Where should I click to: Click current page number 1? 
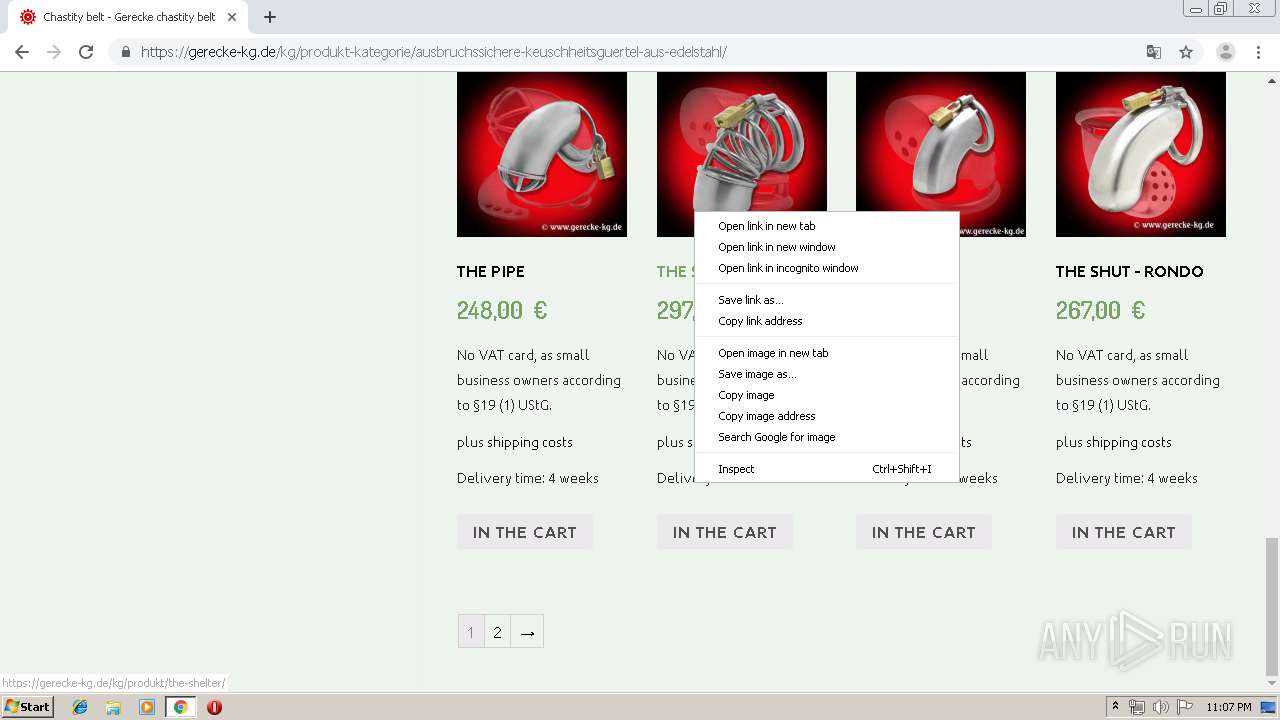(x=471, y=632)
